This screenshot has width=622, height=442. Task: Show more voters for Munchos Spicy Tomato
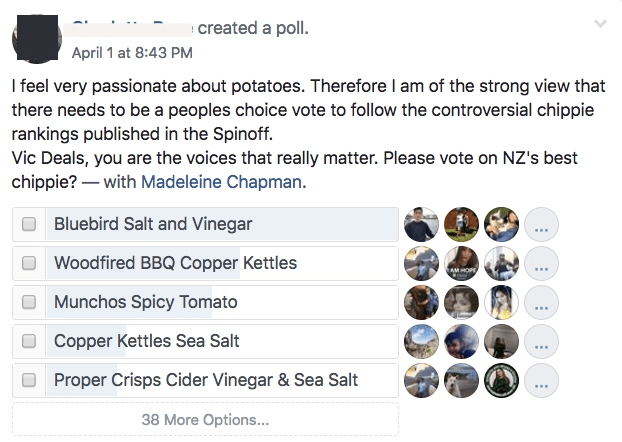[541, 303]
